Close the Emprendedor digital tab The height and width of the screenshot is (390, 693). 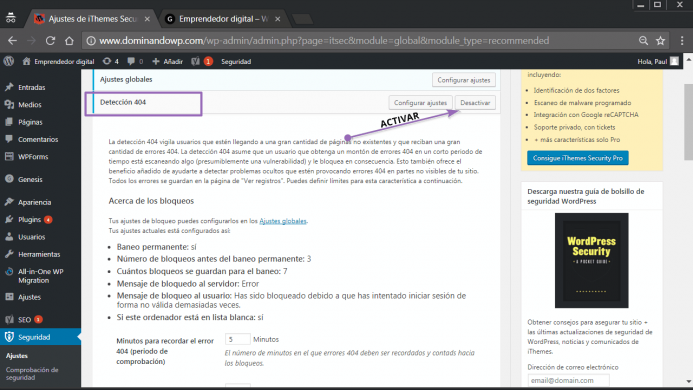point(278,19)
